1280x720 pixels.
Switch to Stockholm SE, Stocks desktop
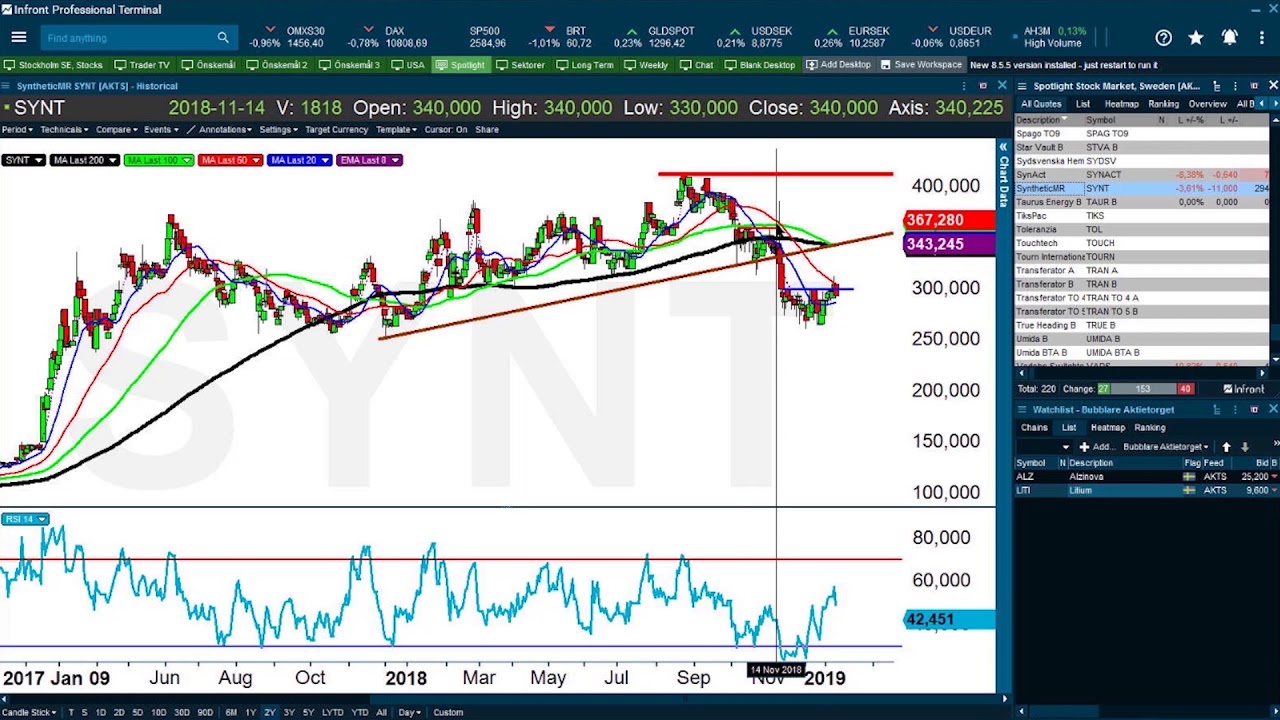coord(53,65)
